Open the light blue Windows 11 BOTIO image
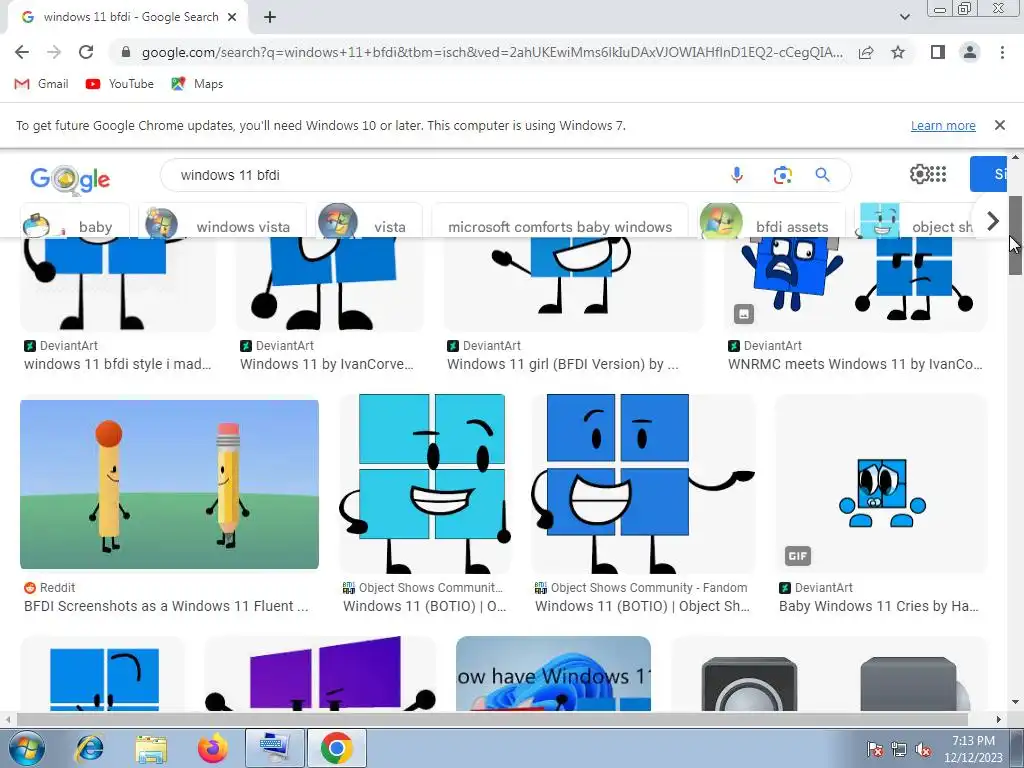This screenshot has width=1024, height=768. (x=424, y=484)
